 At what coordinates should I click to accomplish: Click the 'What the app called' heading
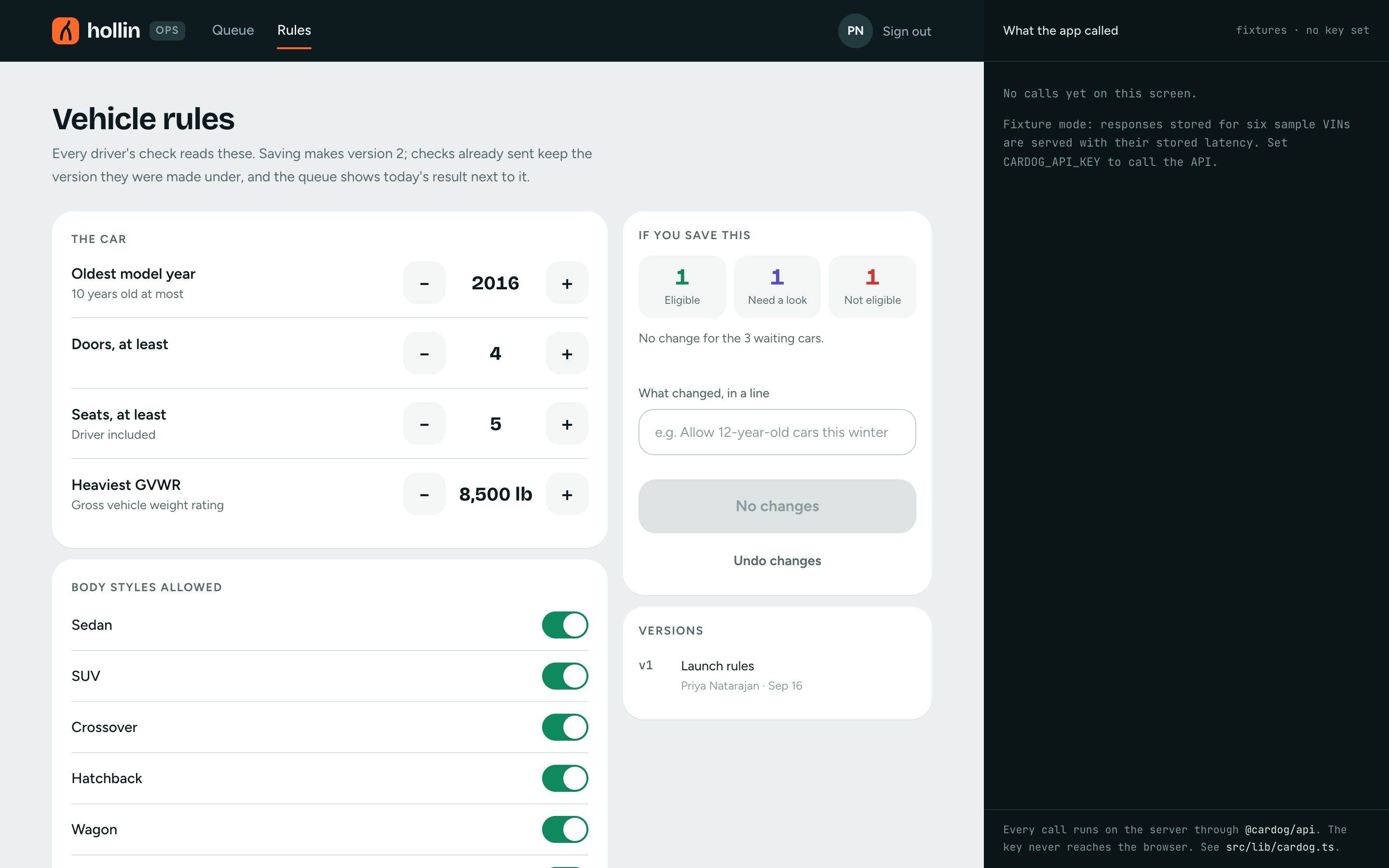tap(1060, 31)
